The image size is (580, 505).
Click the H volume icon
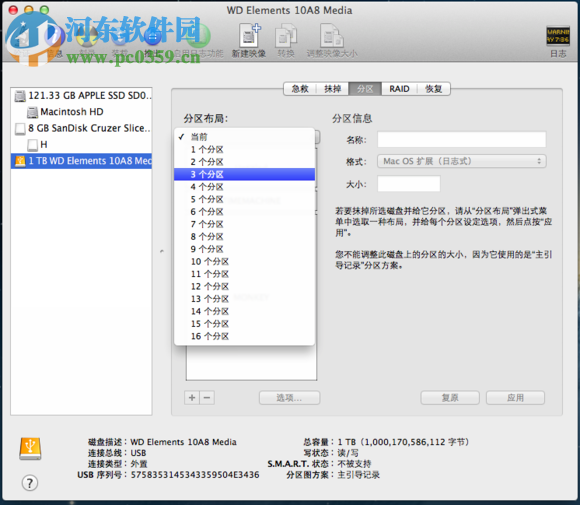tap(33, 145)
